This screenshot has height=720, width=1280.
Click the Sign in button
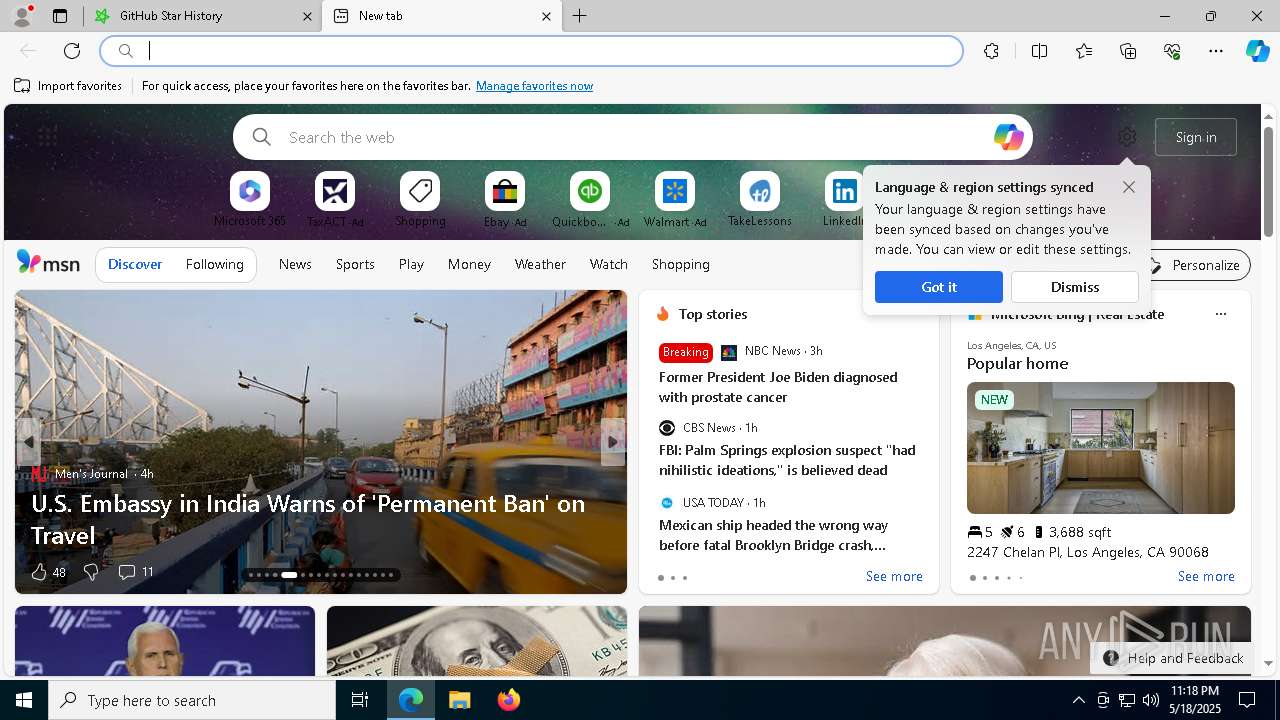click(1196, 137)
